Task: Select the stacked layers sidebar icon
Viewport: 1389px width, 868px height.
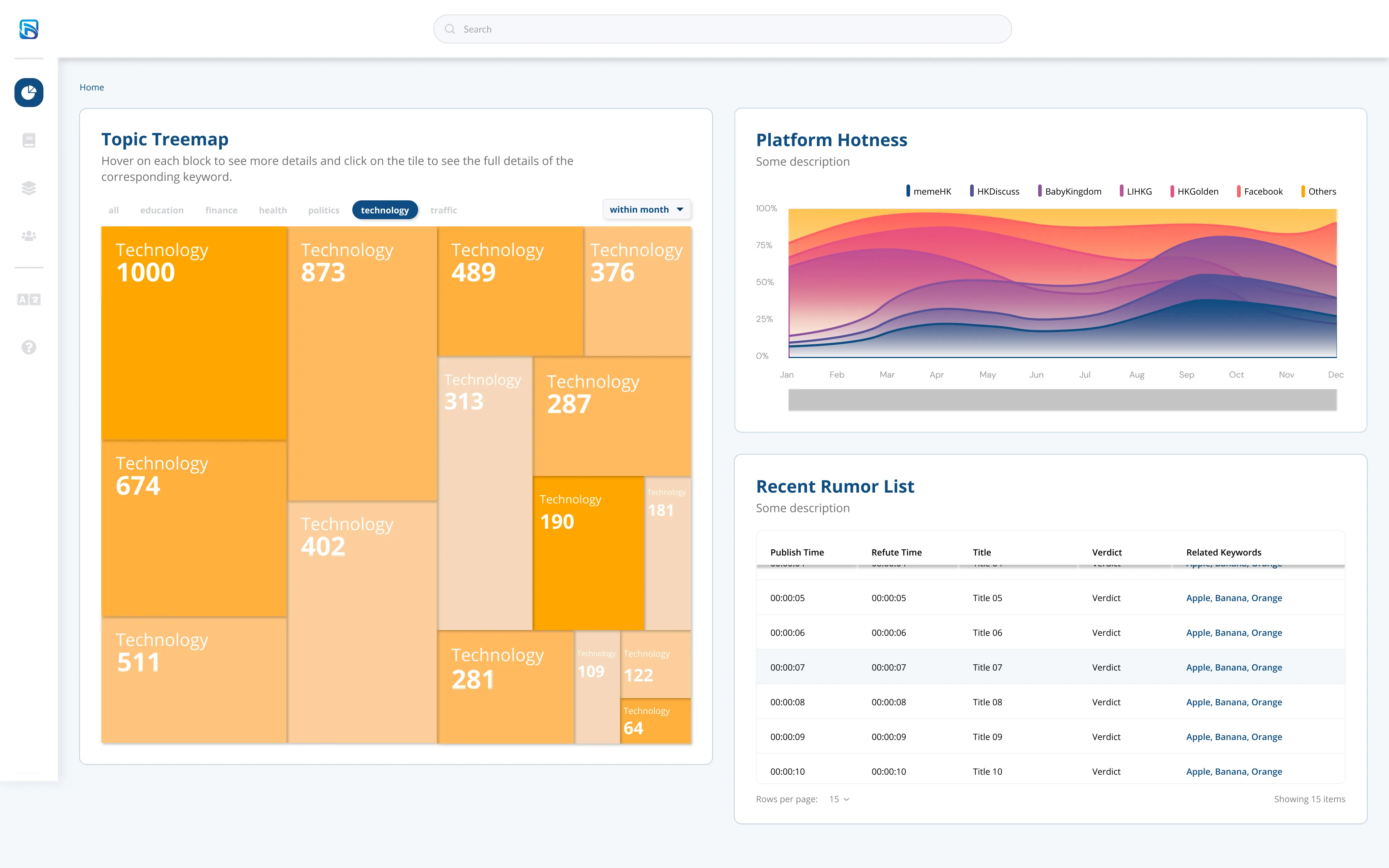Action: 29,188
